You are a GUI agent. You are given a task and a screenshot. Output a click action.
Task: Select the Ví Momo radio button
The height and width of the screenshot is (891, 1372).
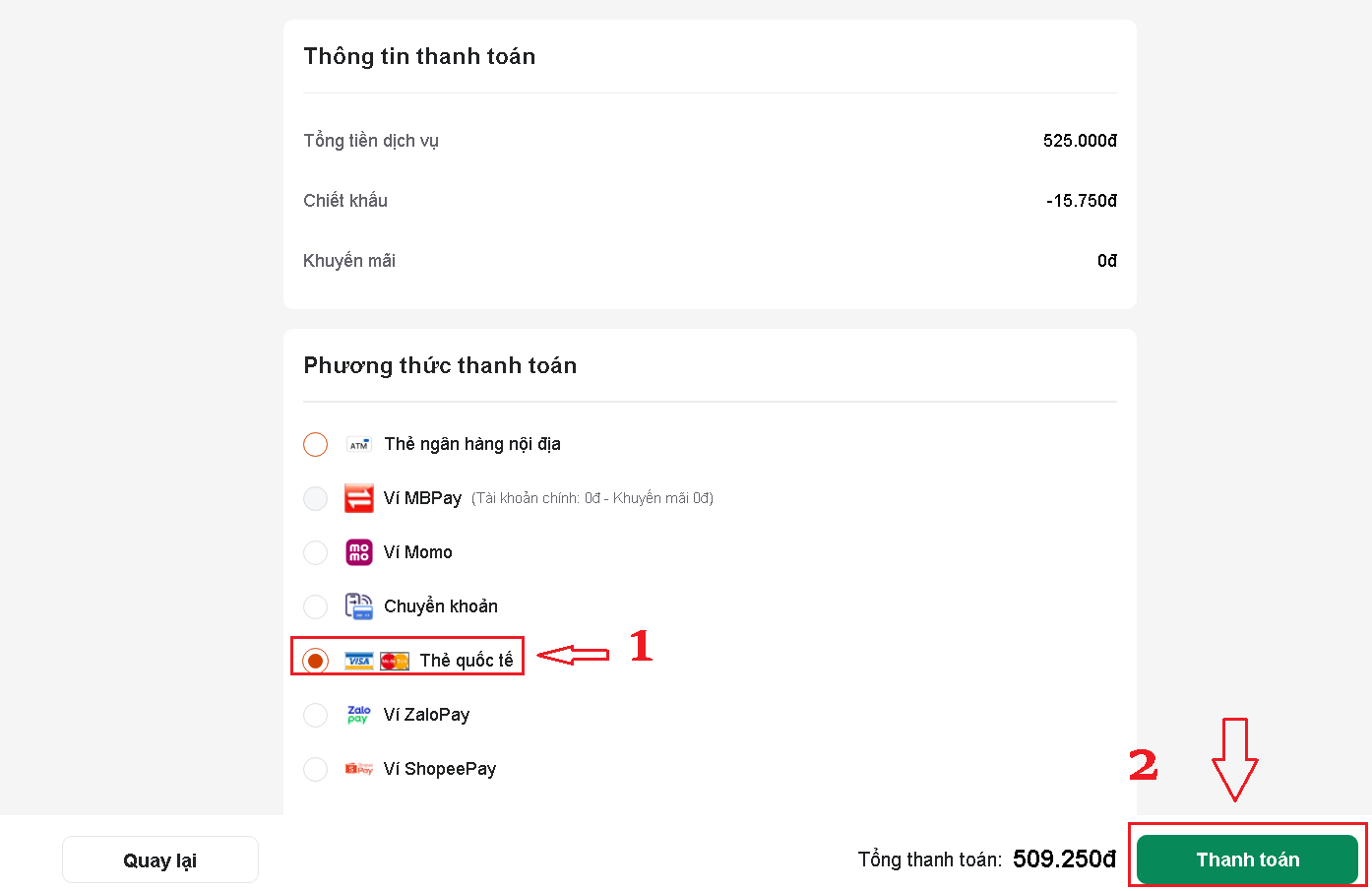tap(315, 552)
